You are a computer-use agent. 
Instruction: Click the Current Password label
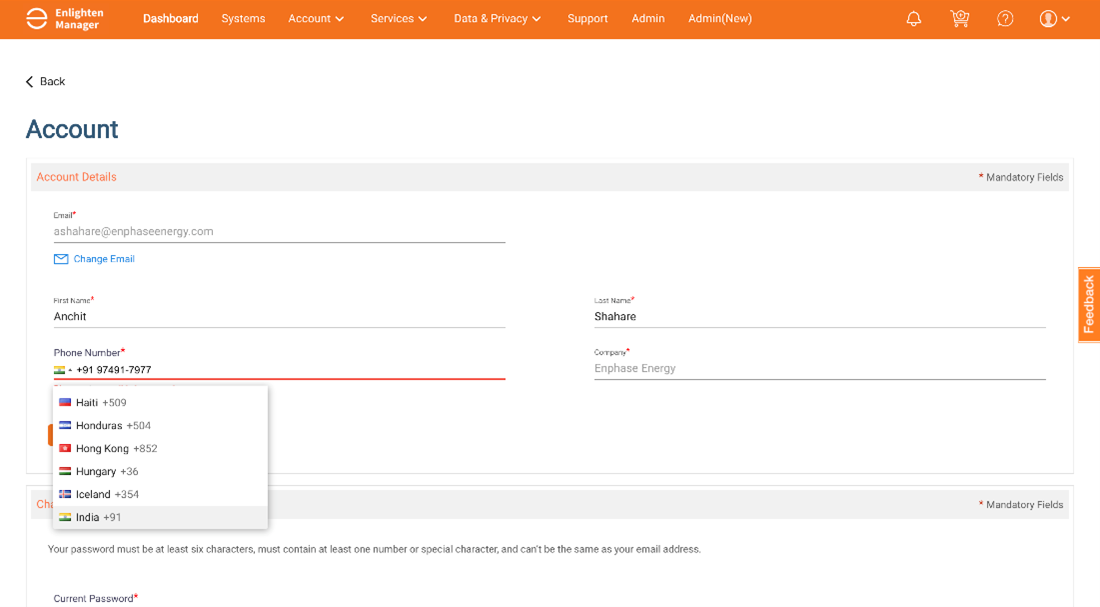click(95, 599)
